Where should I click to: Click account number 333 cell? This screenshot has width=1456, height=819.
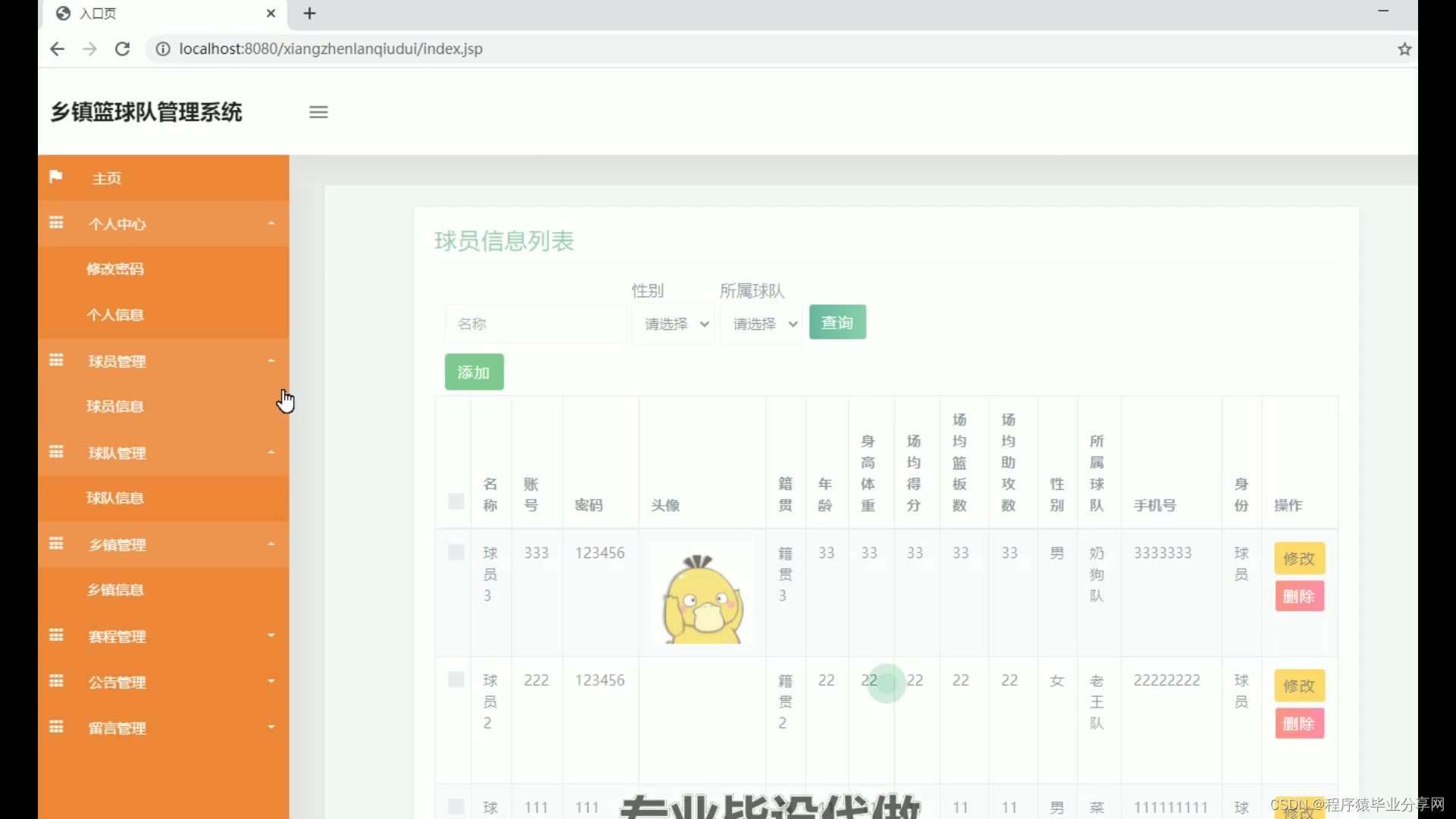(x=536, y=553)
